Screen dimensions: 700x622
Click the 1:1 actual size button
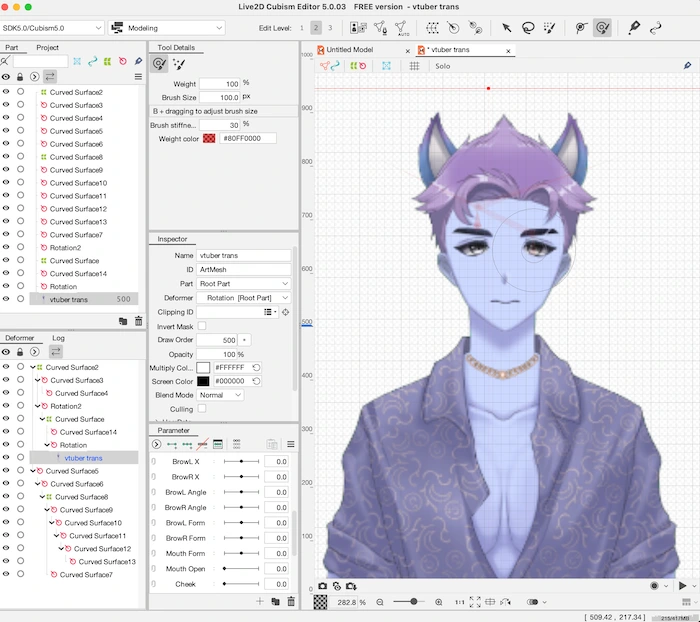pyautogui.click(x=459, y=602)
